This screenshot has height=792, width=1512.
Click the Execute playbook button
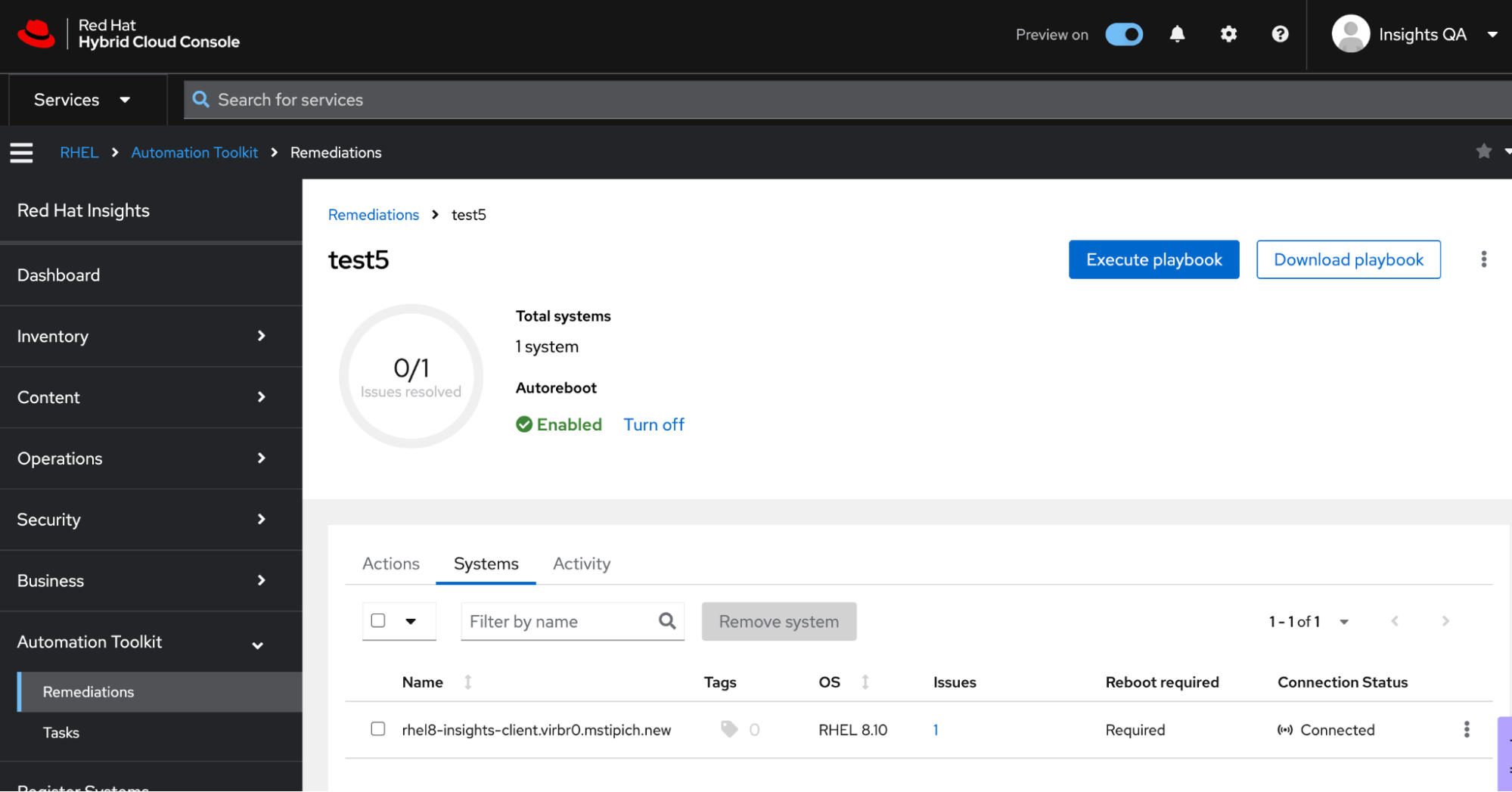(1153, 259)
